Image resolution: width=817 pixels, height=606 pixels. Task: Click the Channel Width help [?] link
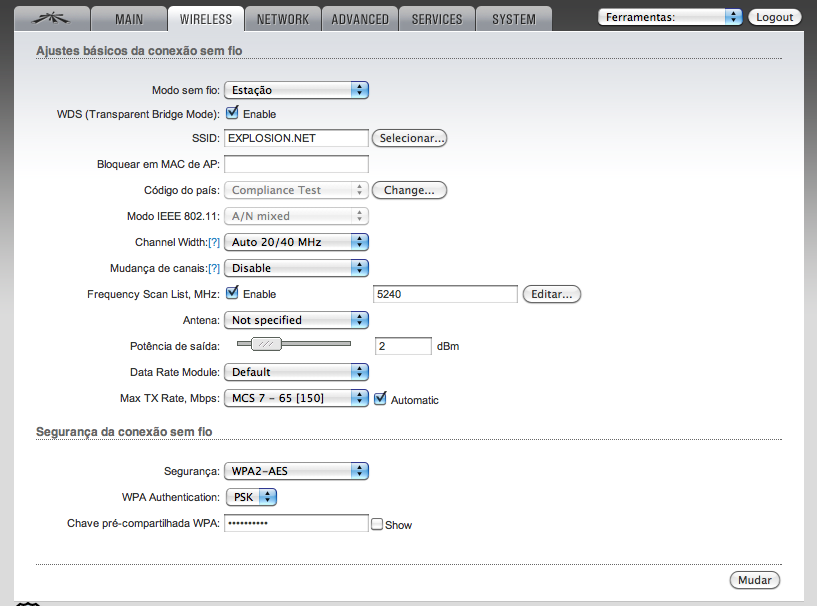[213, 242]
